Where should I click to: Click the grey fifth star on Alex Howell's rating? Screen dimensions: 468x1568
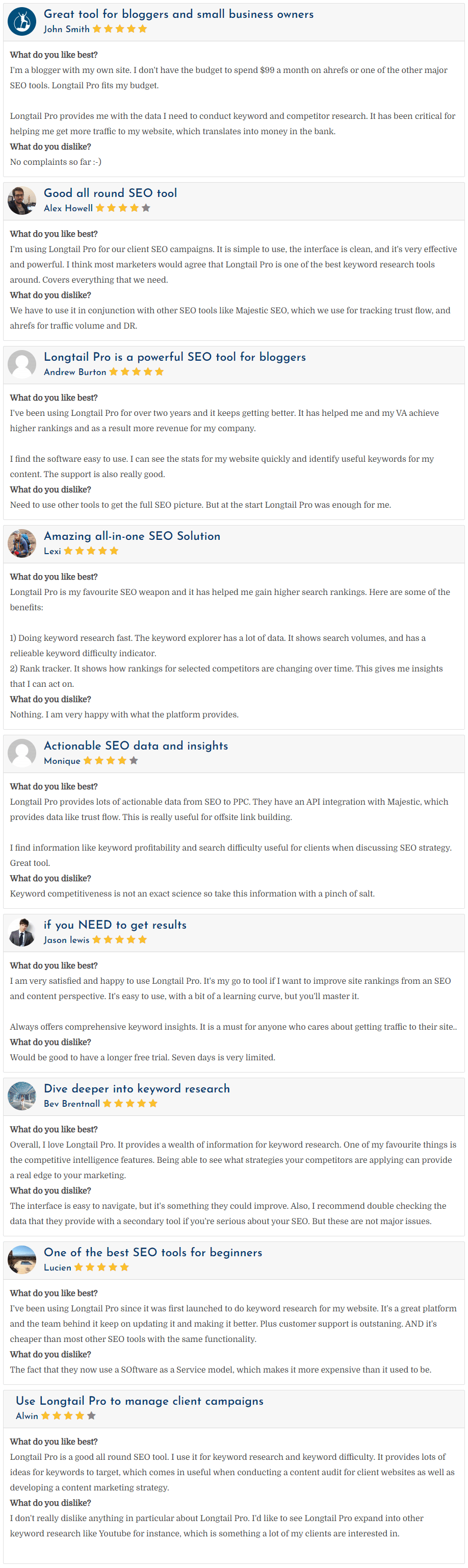point(146,208)
